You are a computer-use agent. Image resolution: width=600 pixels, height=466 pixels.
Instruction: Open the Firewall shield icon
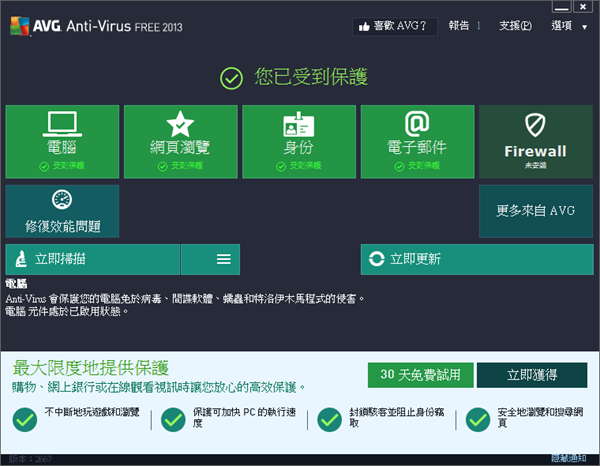pos(535,125)
